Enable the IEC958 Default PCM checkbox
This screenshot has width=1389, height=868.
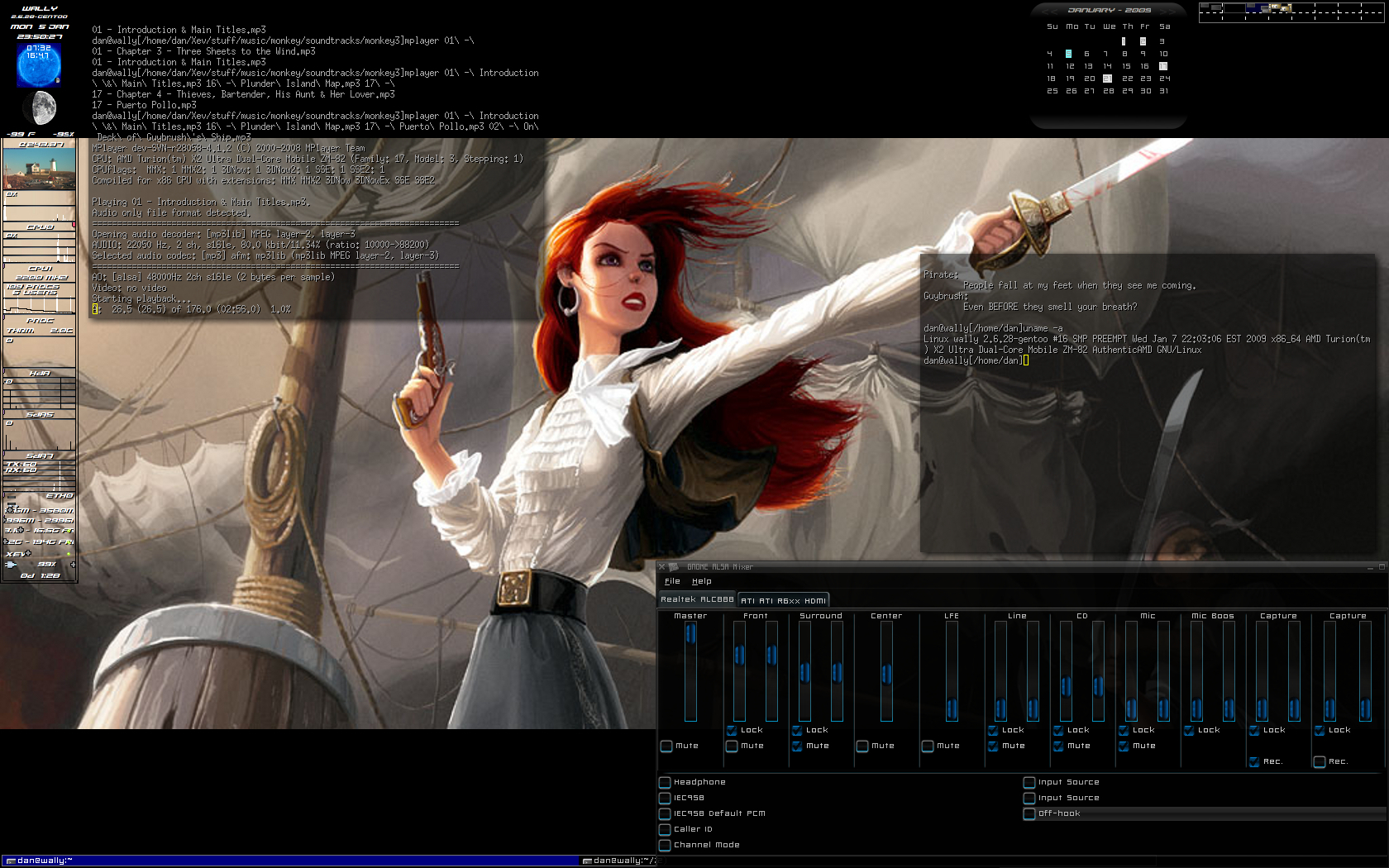pos(665,813)
